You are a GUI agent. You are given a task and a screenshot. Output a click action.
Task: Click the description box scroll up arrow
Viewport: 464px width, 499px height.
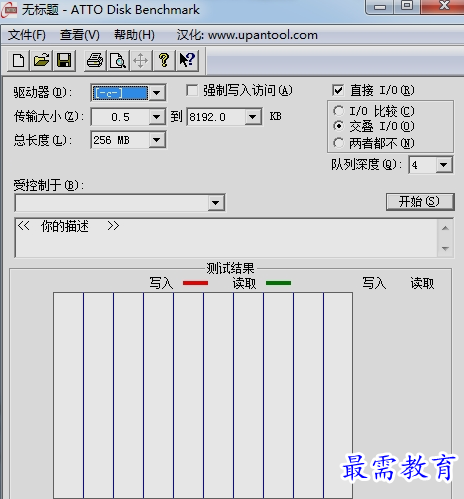[x=445, y=228]
